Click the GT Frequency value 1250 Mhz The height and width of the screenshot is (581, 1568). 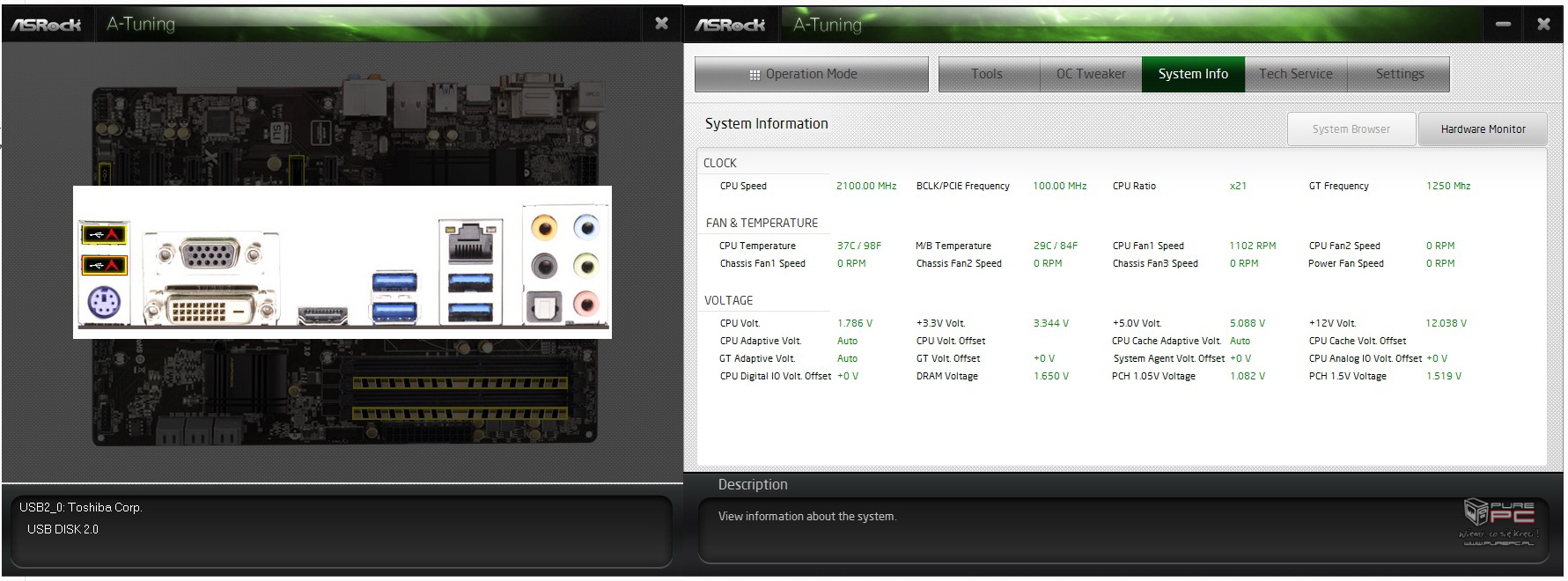pos(1448,186)
